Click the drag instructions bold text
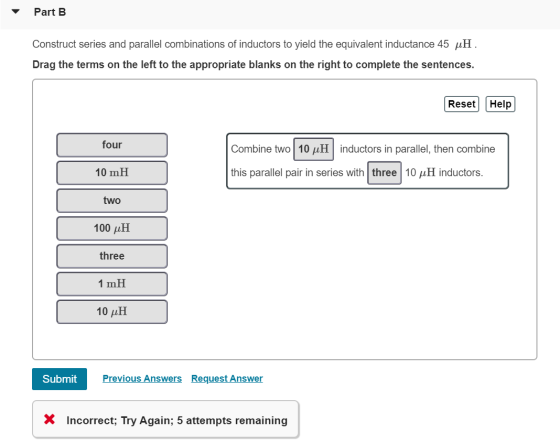560x442 pixels. [x=253, y=65]
